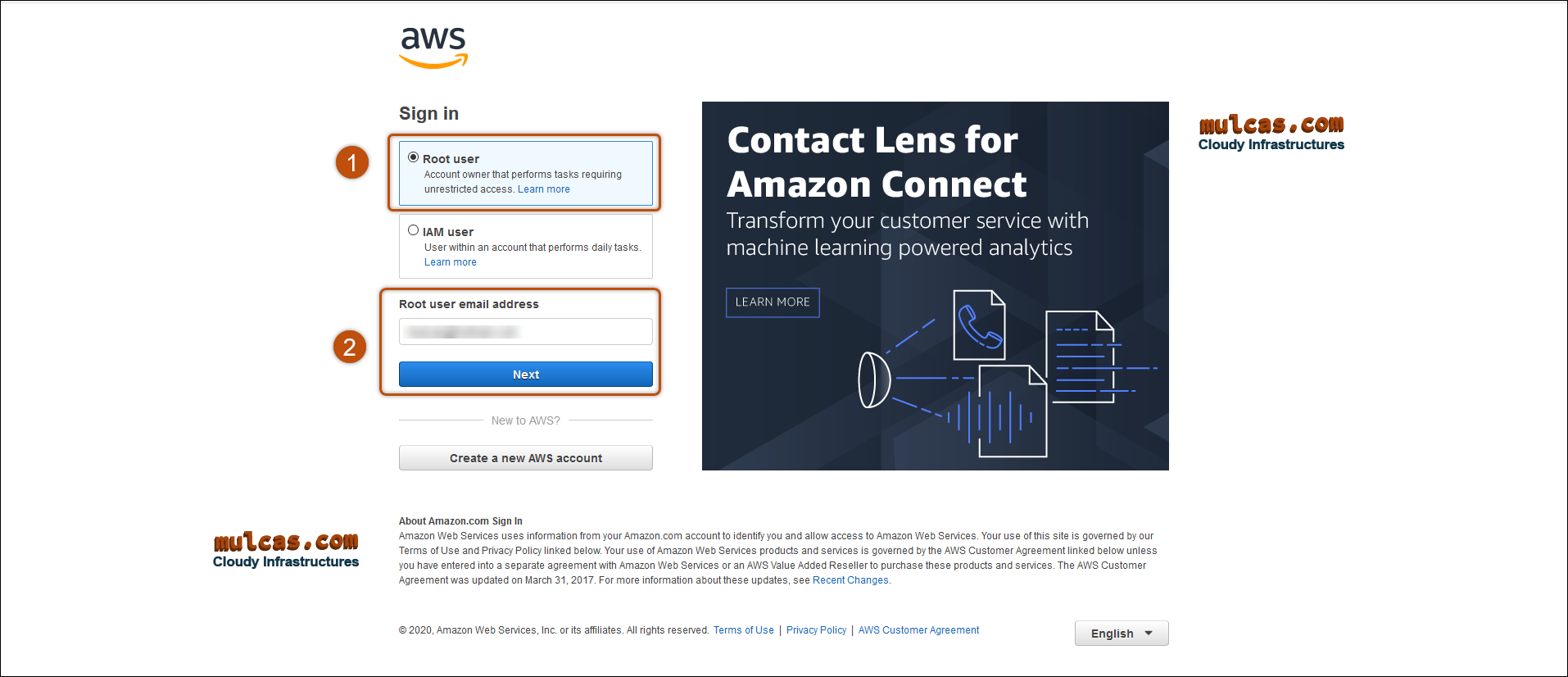The image size is (1568, 677).
Task: Open the English language dropdown
Action: click(1121, 634)
